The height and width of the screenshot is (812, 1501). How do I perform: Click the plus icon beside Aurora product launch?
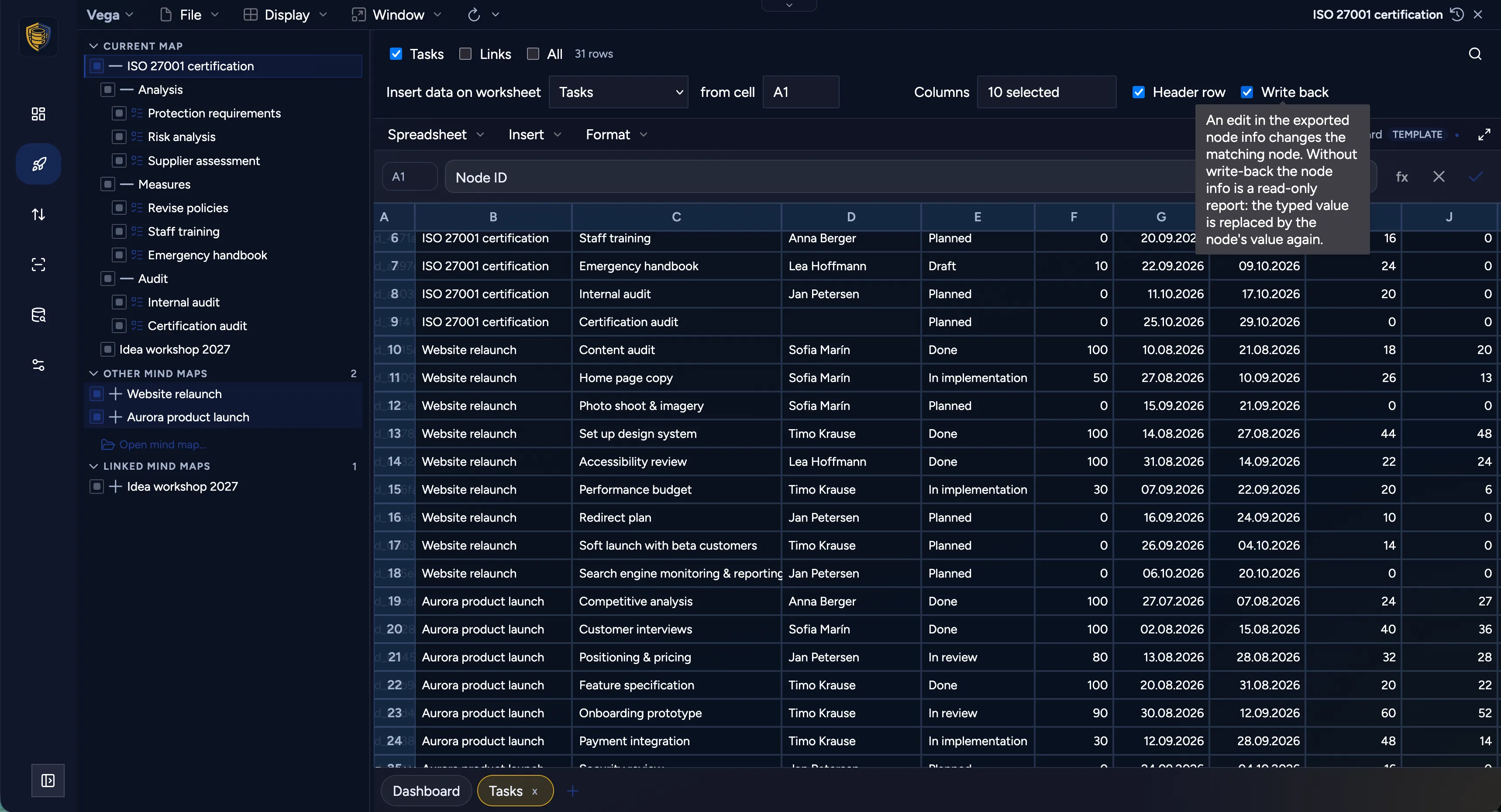tap(115, 418)
